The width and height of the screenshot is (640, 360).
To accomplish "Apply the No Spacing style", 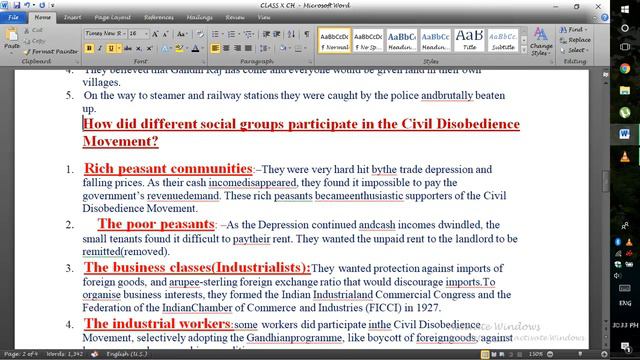I will coord(368,40).
